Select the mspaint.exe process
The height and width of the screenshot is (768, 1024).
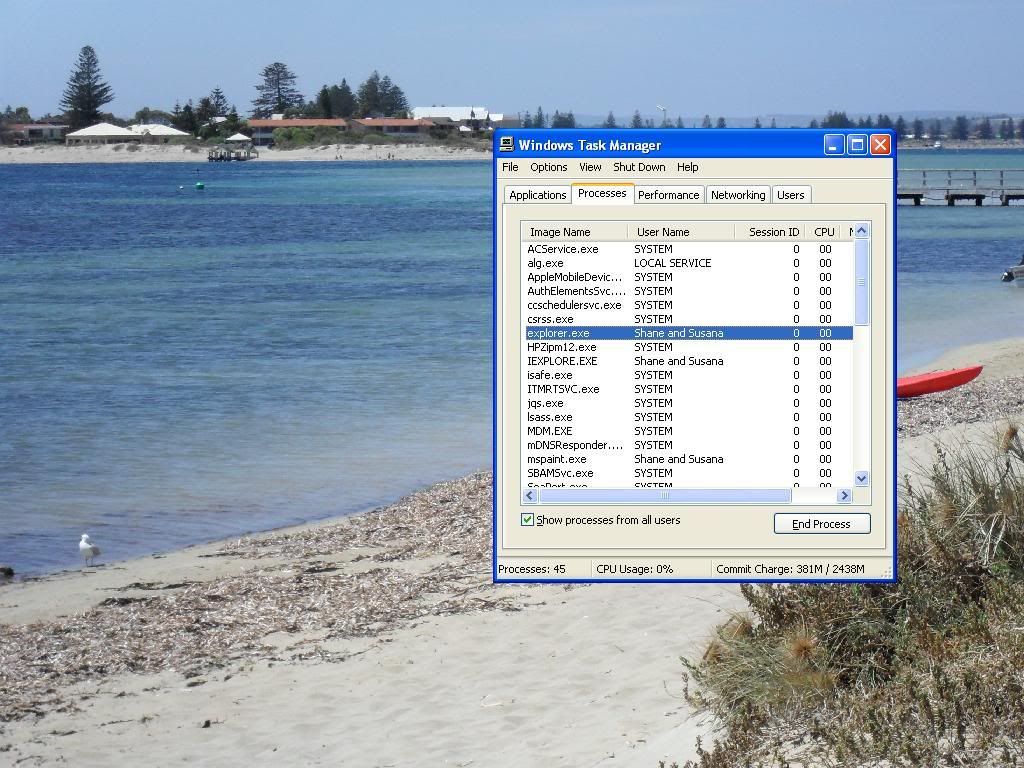[x=688, y=460]
